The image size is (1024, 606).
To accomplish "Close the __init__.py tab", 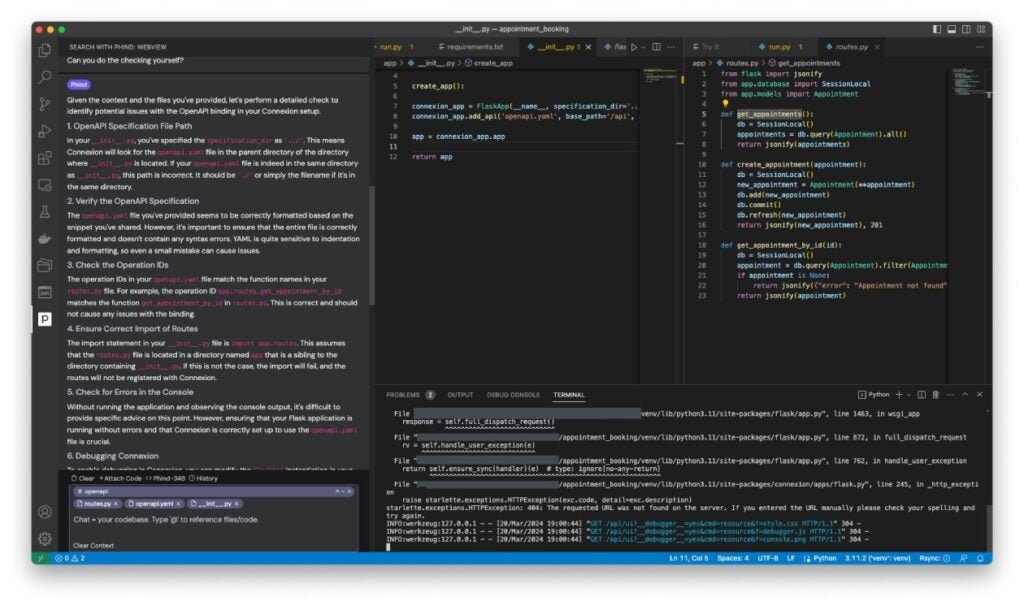I will pyautogui.click(x=588, y=47).
